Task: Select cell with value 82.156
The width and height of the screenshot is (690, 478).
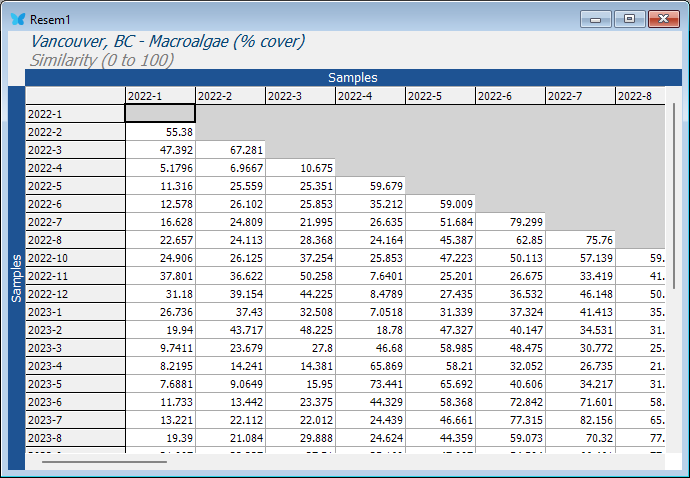Action: coord(580,420)
